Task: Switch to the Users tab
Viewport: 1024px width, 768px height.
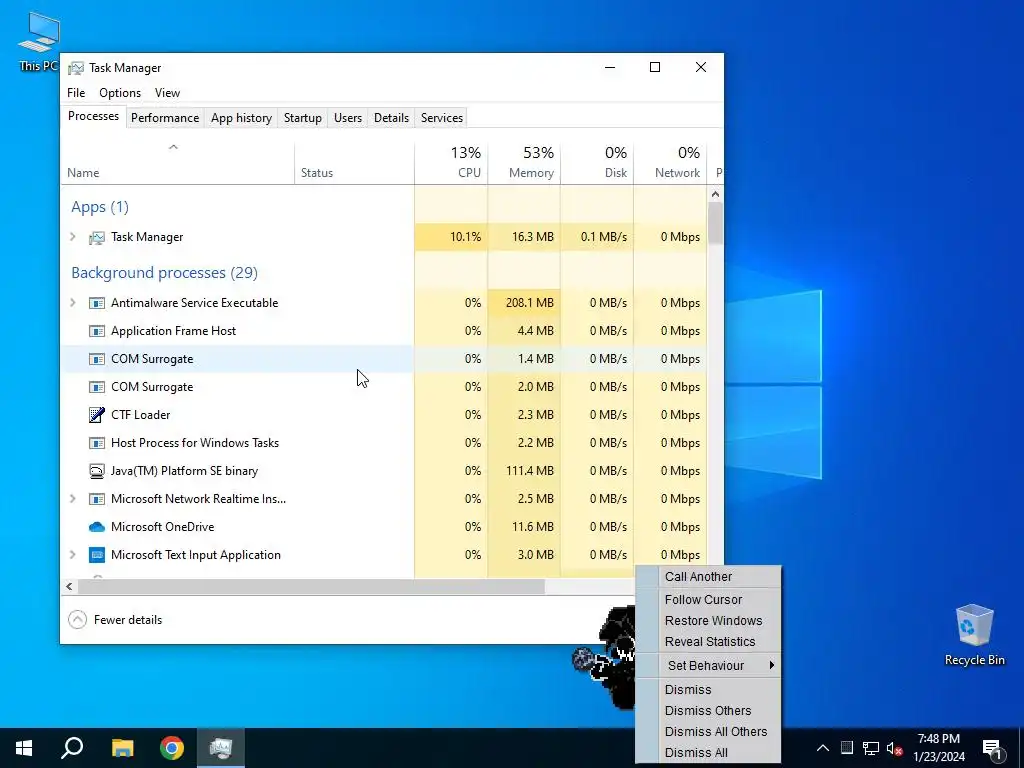Action: pyautogui.click(x=347, y=118)
